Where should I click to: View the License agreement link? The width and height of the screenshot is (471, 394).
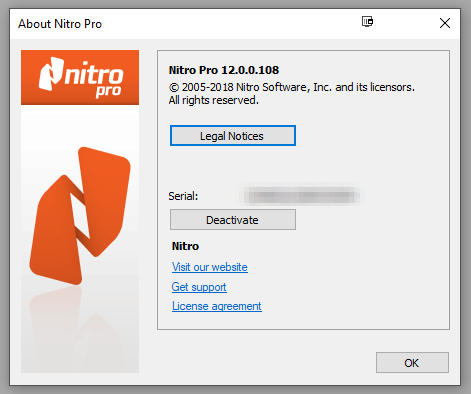coord(217,306)
